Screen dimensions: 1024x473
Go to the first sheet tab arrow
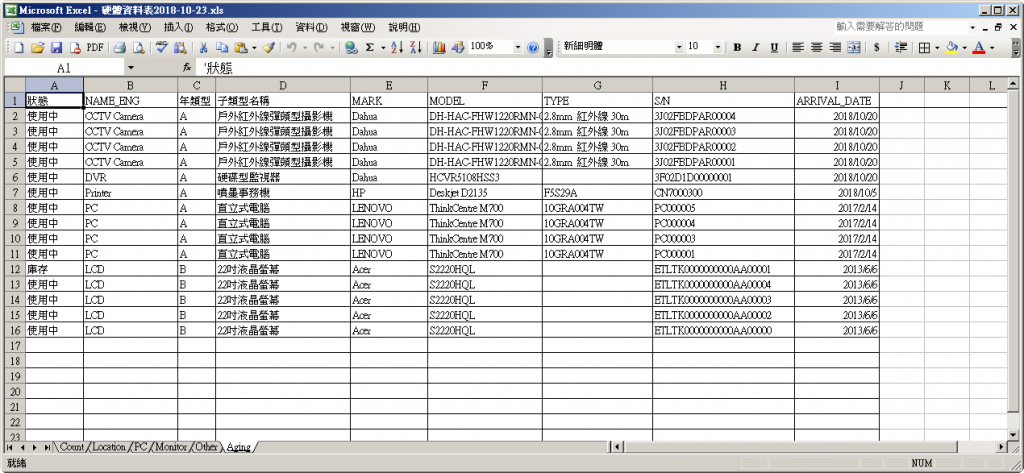click(x=10, y=448)
